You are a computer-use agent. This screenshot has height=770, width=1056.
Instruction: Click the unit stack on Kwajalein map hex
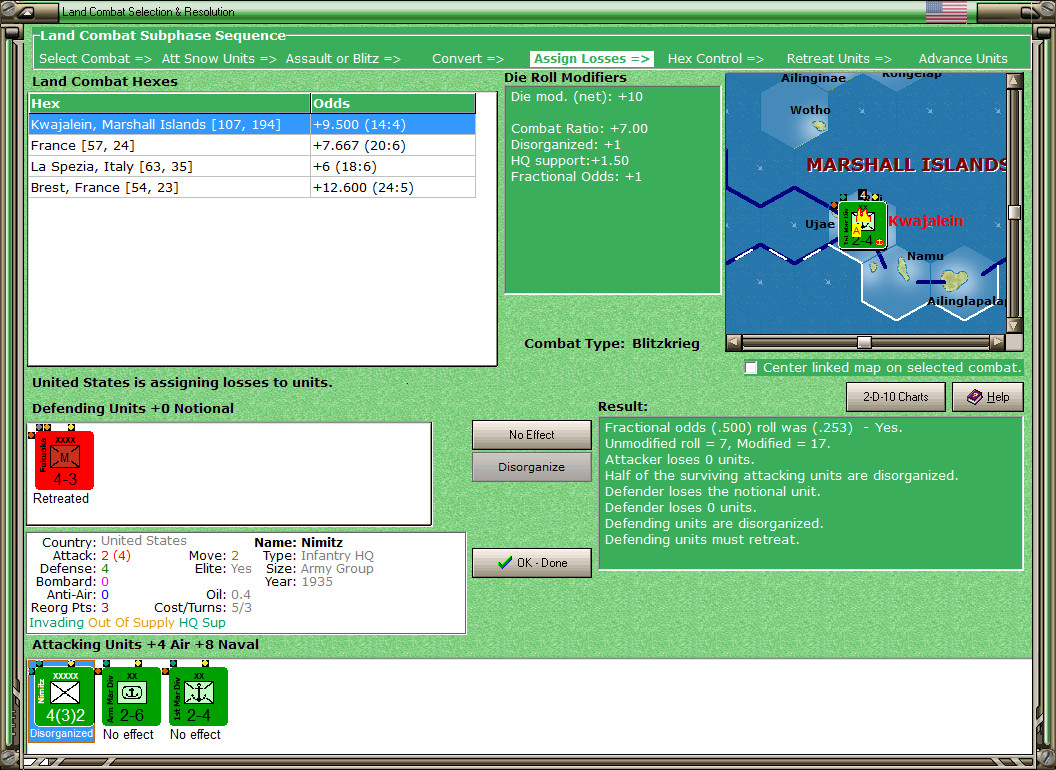tap(862, 226)
